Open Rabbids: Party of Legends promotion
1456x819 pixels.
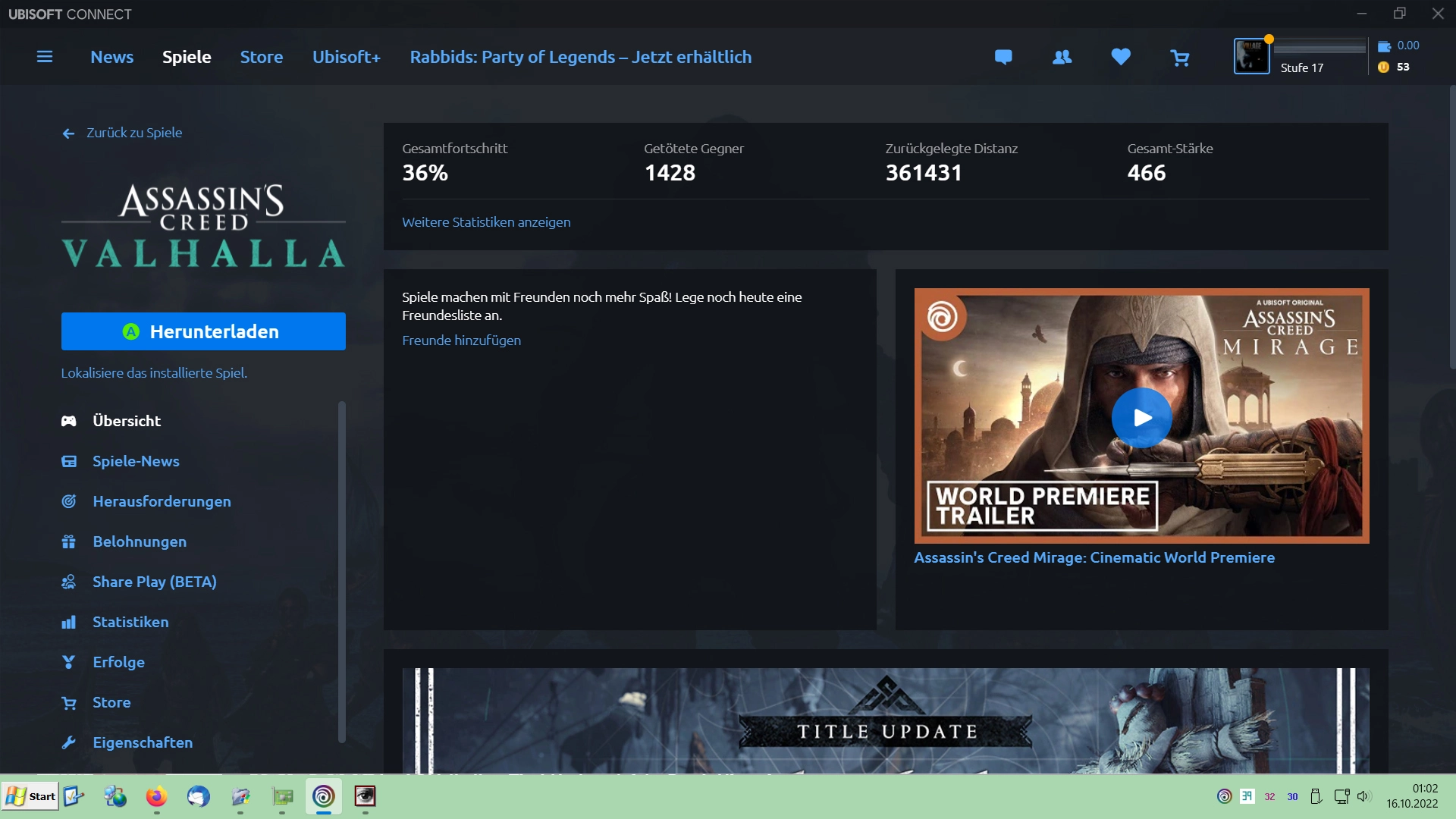pyautogui.click(x=581, y=57)
